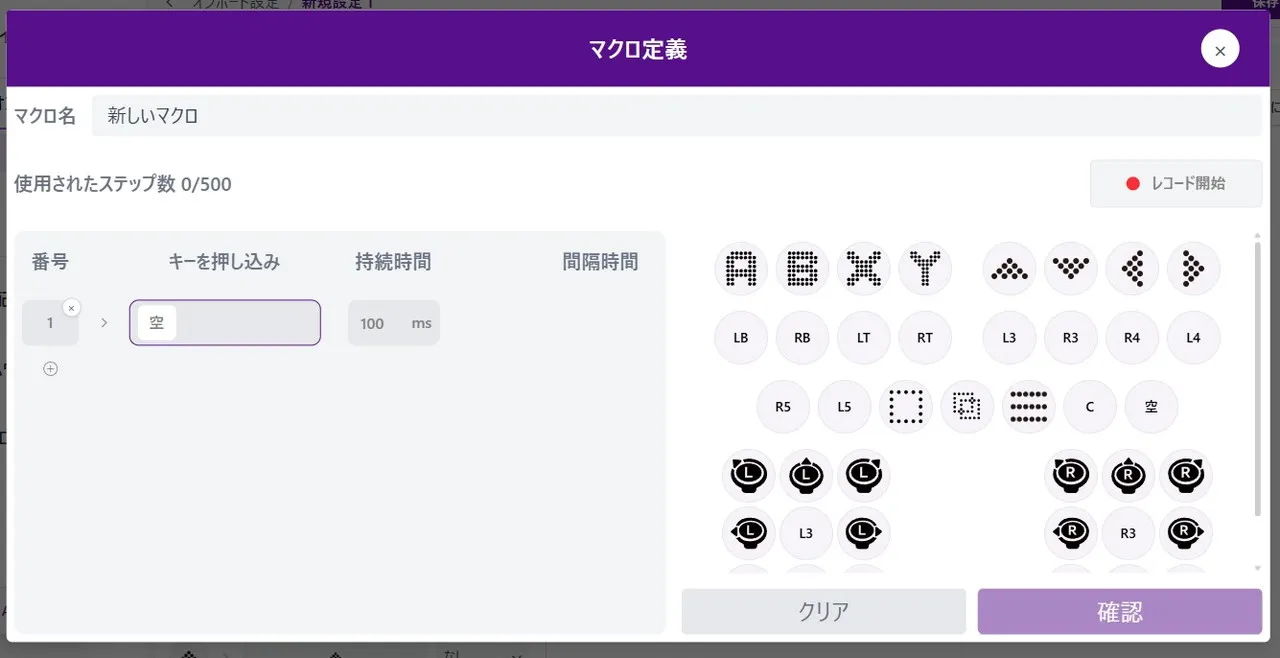Choose the three dotted lines menu icon
This screenshot has height=658, width=1280.
[1028, 407]
